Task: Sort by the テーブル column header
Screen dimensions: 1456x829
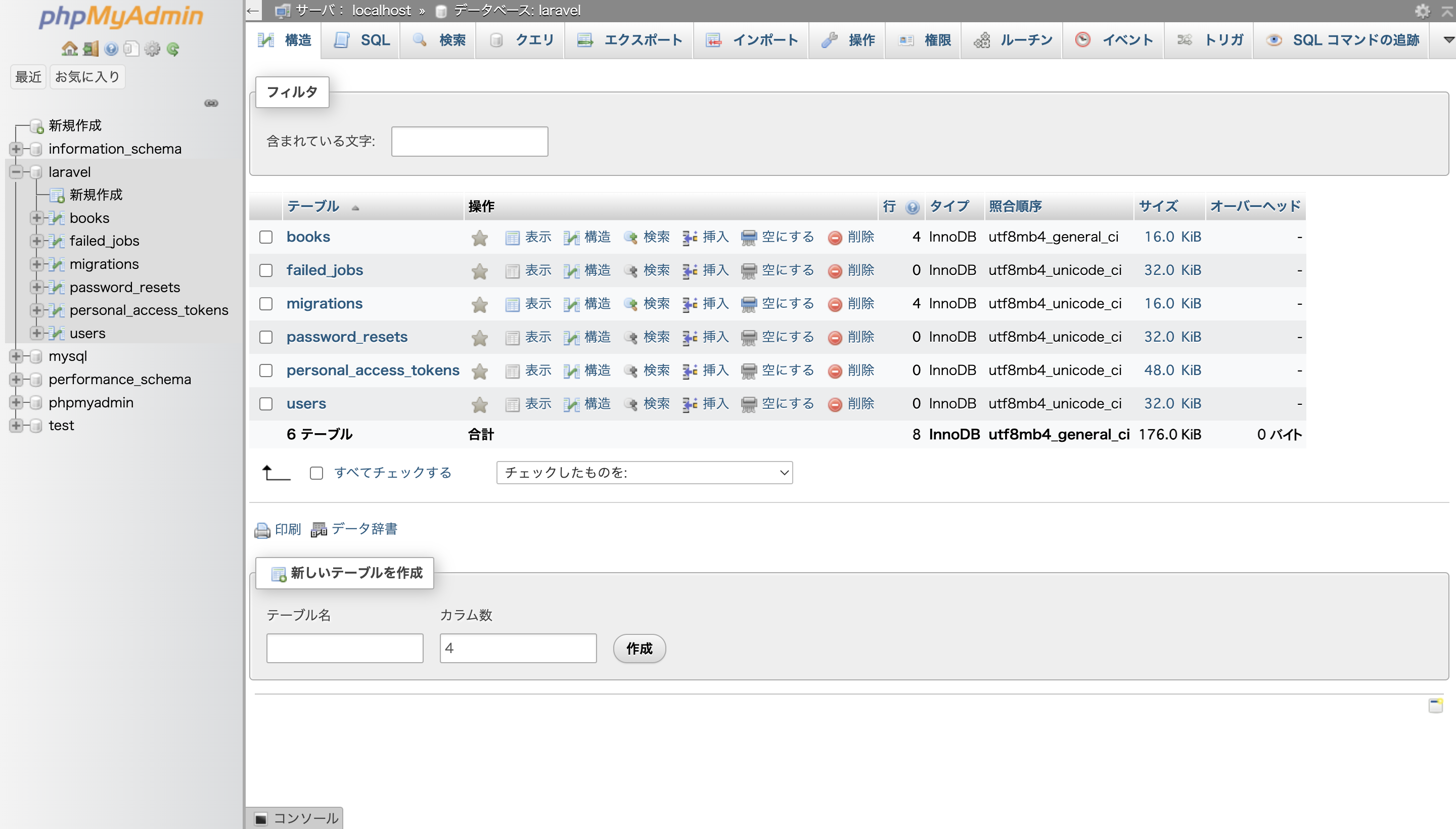Action: (x=313, y=206)
